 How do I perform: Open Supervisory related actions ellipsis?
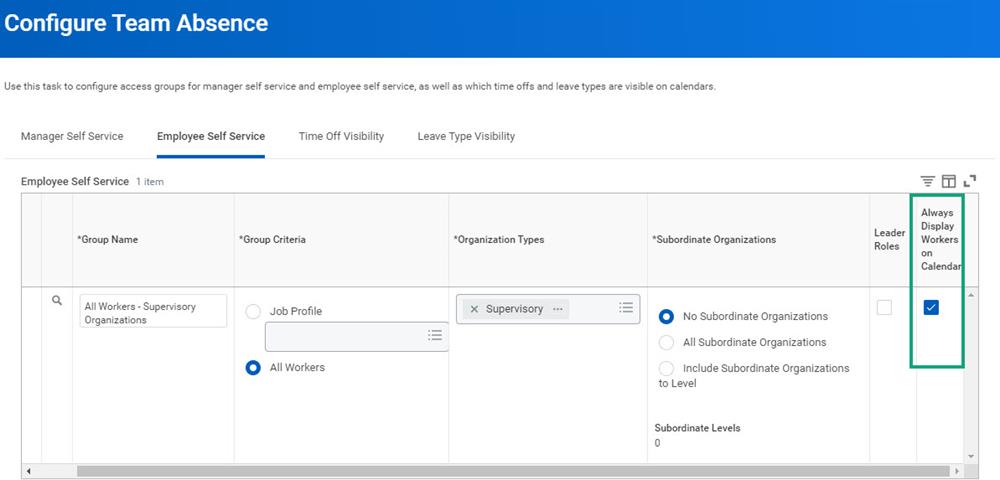[558, 309]
